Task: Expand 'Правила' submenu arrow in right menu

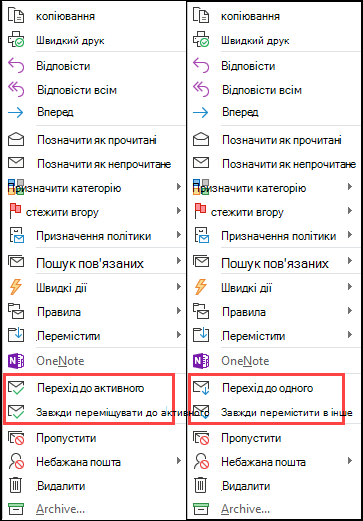Action: coord(349,311)
